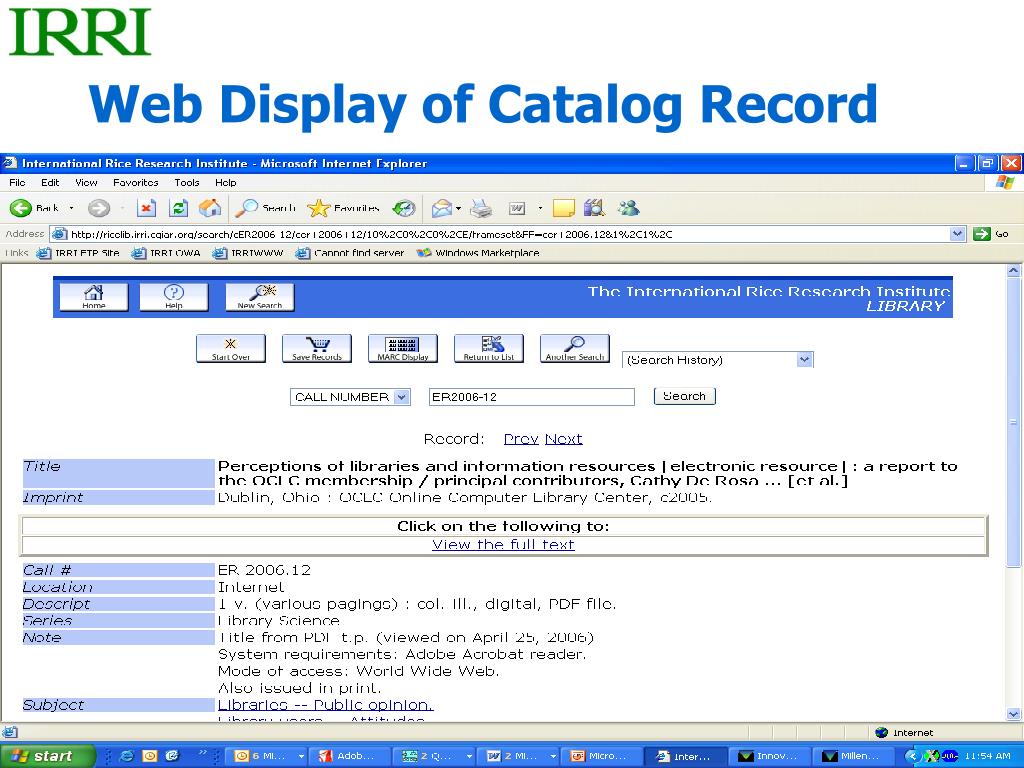Image resolution: width=1024 pixels, height=768 pixels.
Task: Click the green Go arrow button
Action: (982, 233)
